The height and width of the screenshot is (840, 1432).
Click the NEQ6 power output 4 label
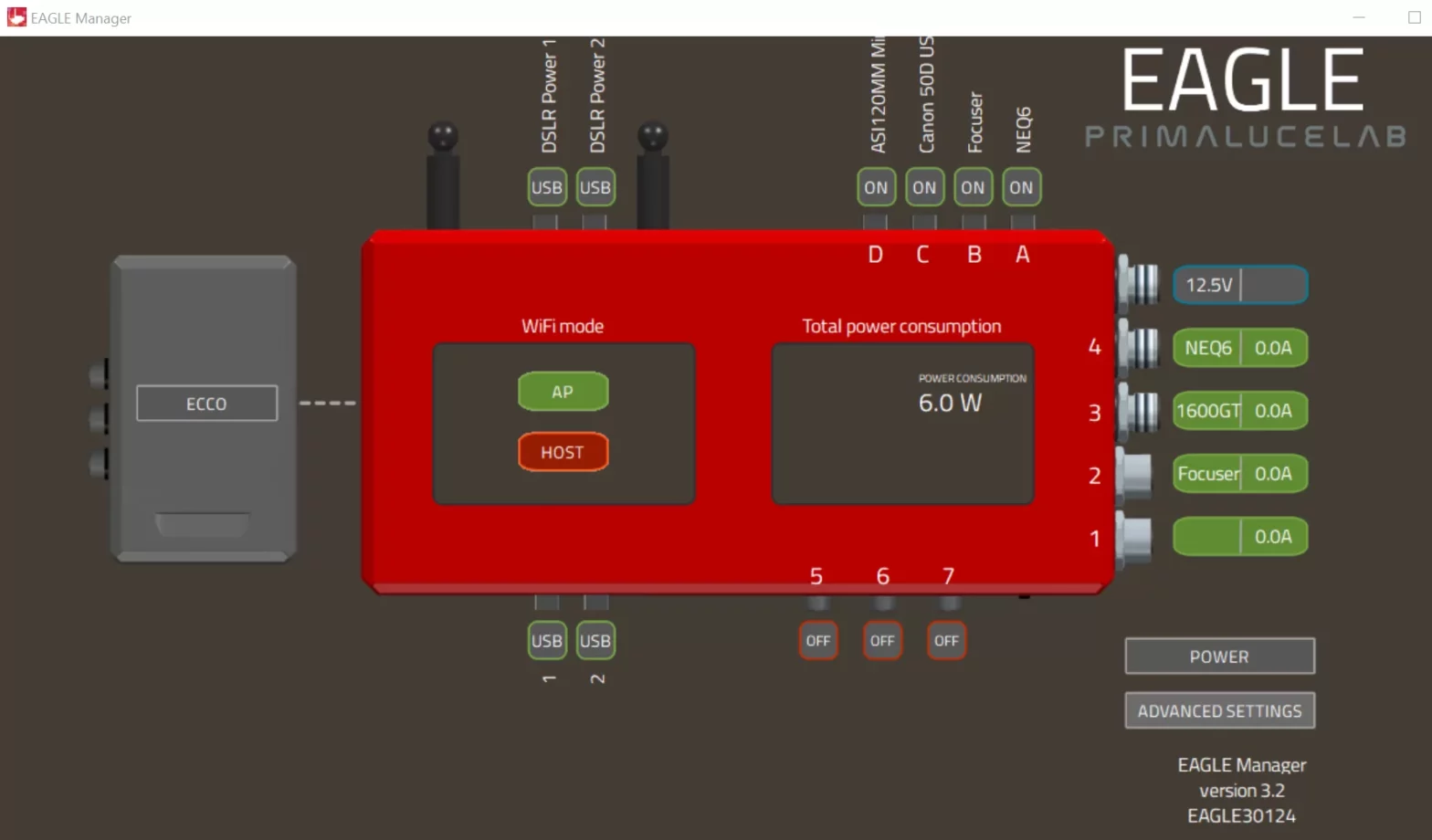(1207, 348)
